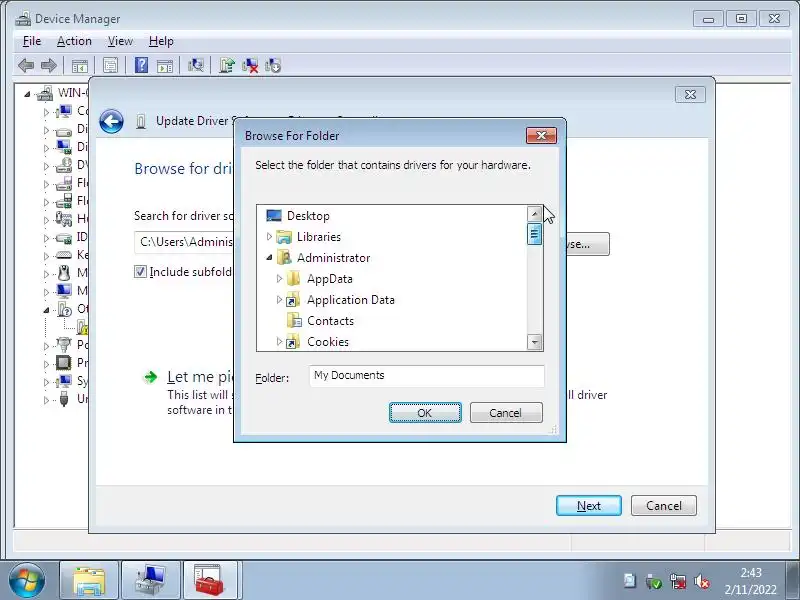Click the 'Let me pick' green arrow link
This screenshot has width=800, height=600.
[x=151, y=377]
